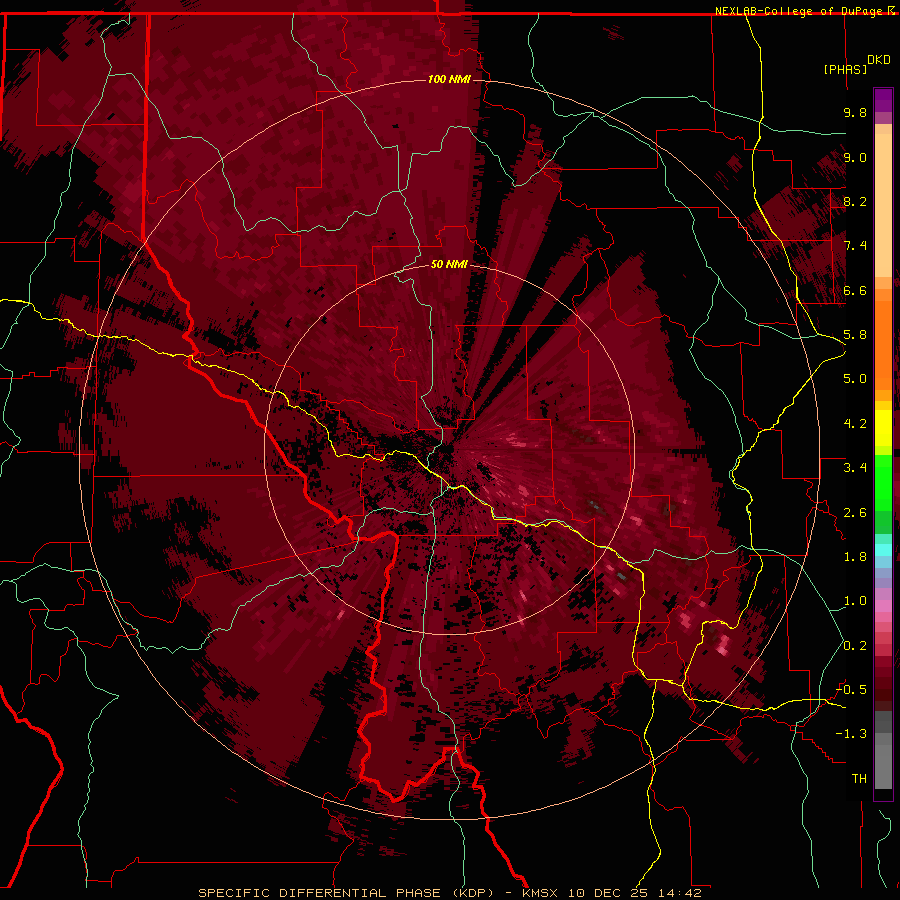Click the TH threshold label on the legend

[x=859, y=779]
